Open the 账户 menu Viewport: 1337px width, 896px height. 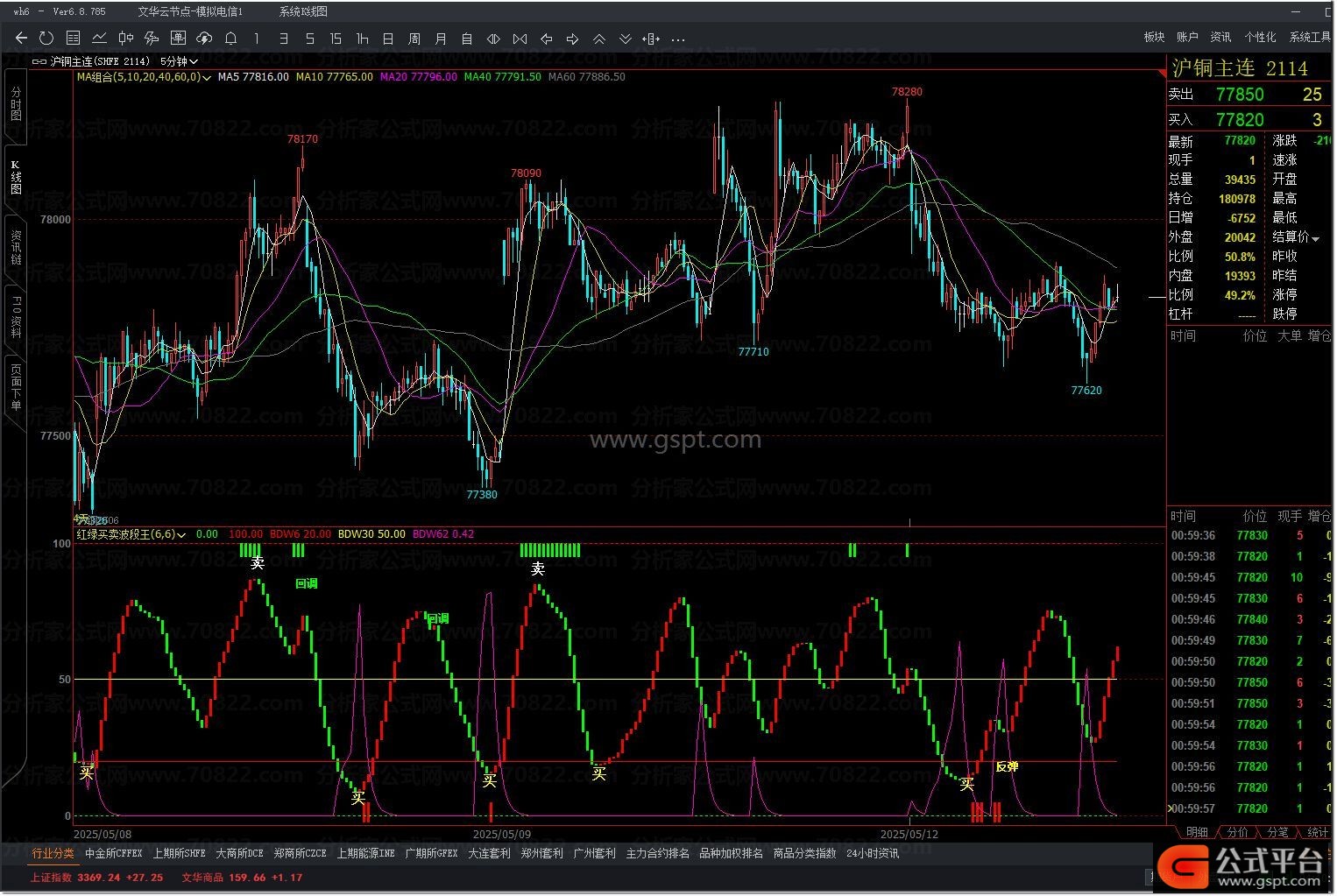pyautogui.click(x=1187, y=37)
